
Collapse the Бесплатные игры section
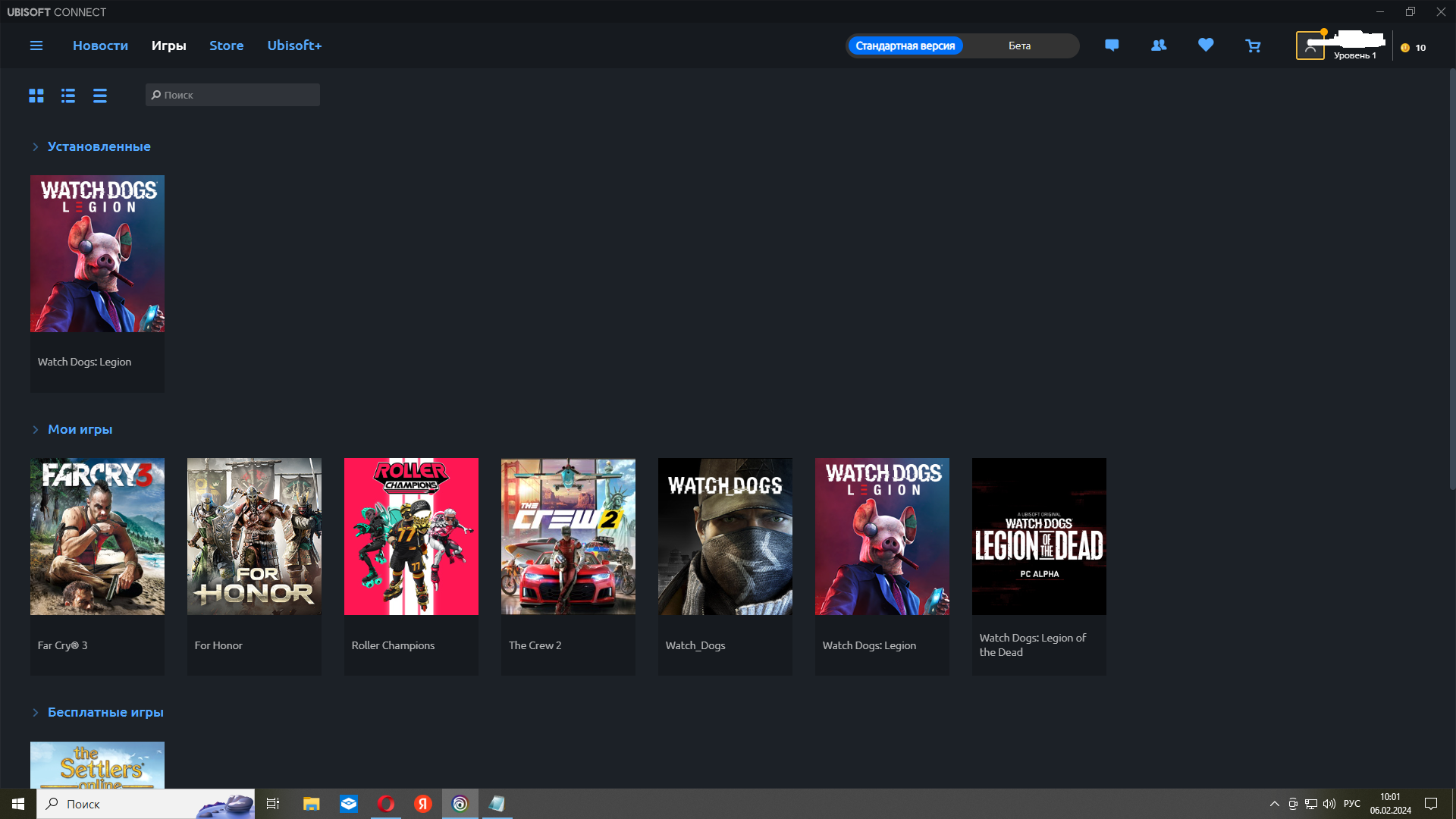pos(35,712)
